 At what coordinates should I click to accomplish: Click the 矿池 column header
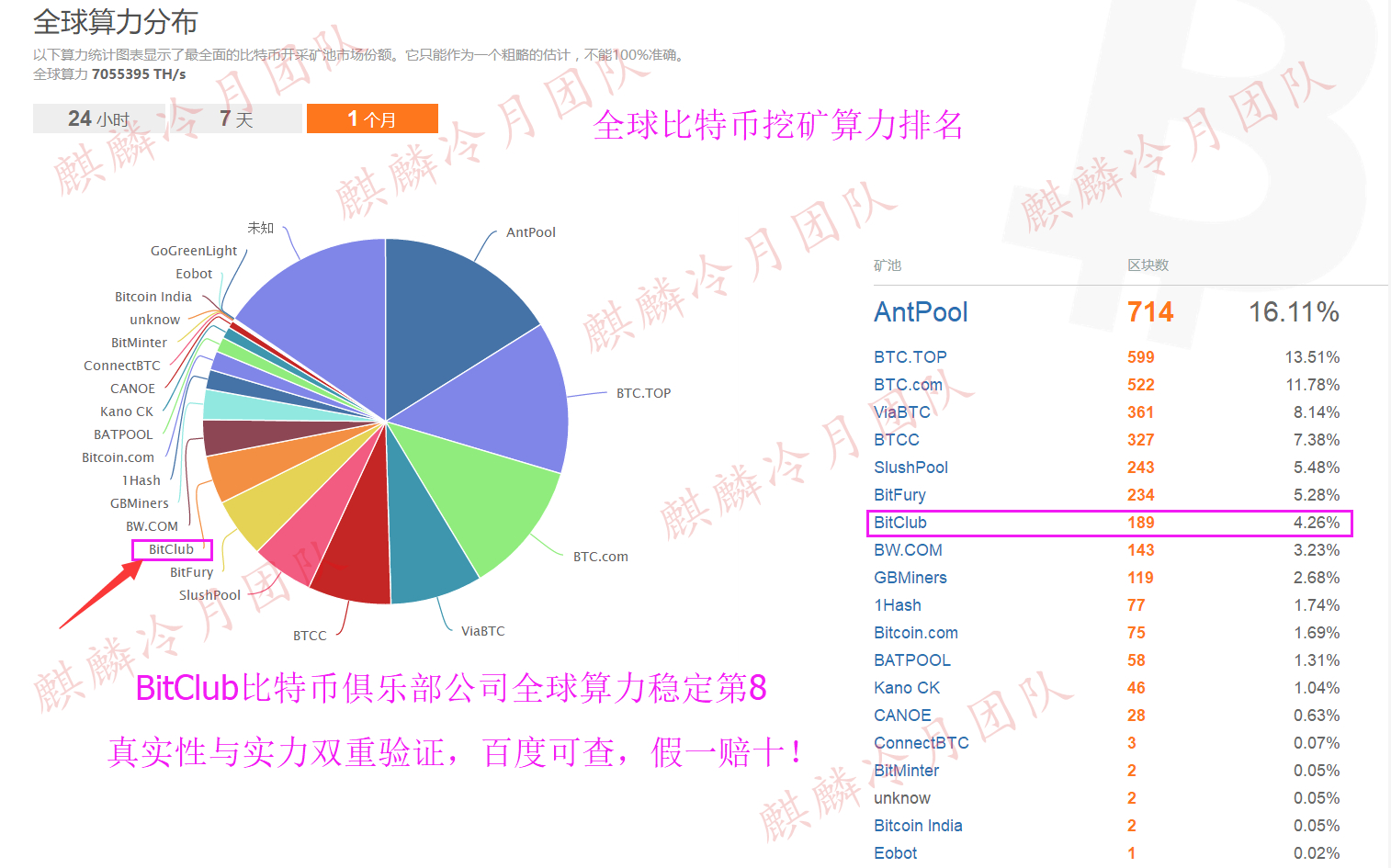888,265
